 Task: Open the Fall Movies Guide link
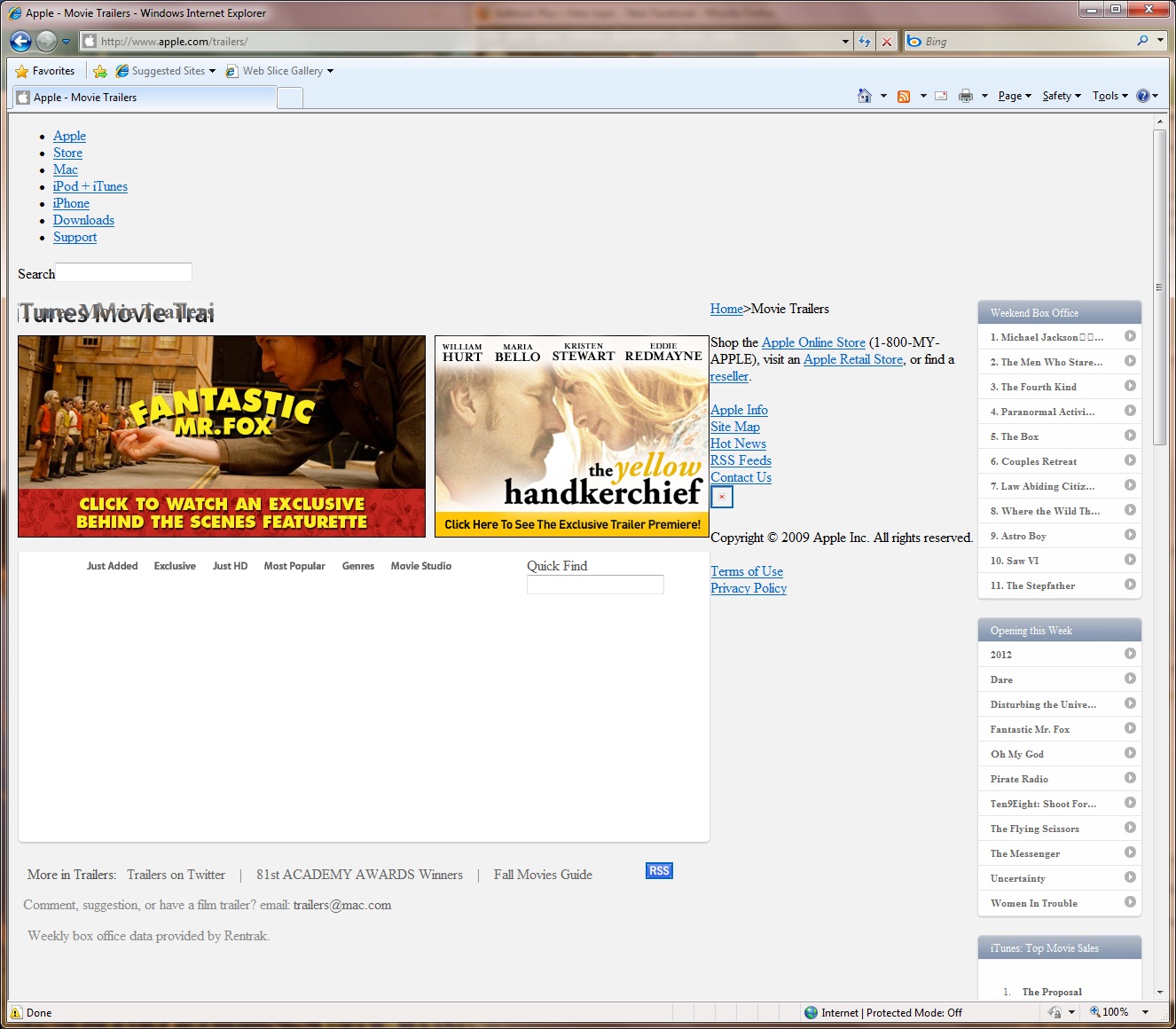tap(543, 875)
